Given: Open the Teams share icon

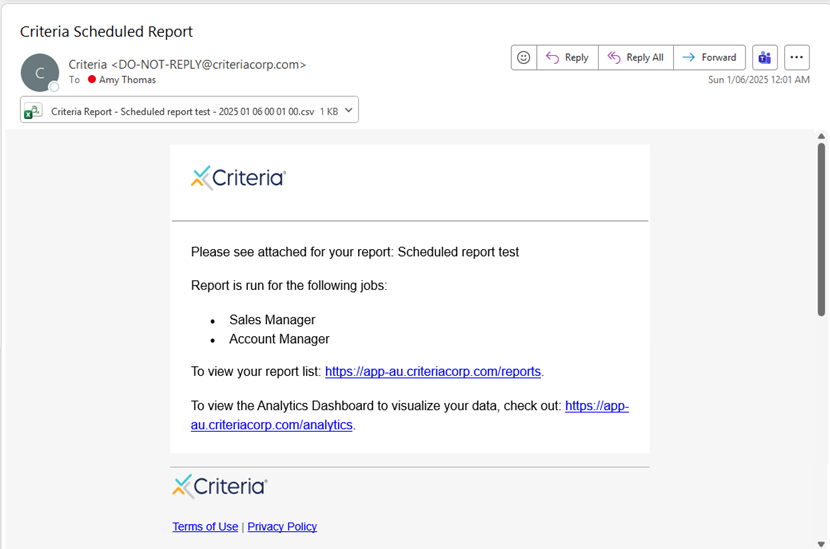Looking at the screenshot, I should [765, 58].
